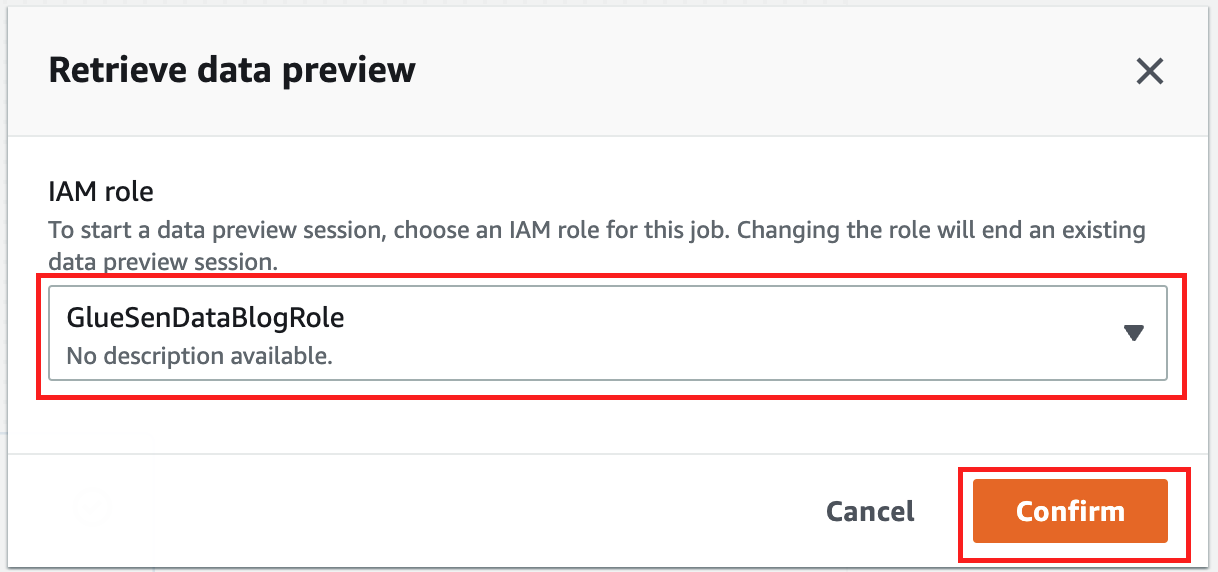Open the GlueSenDataBlogRole combo box

[608, 333]
